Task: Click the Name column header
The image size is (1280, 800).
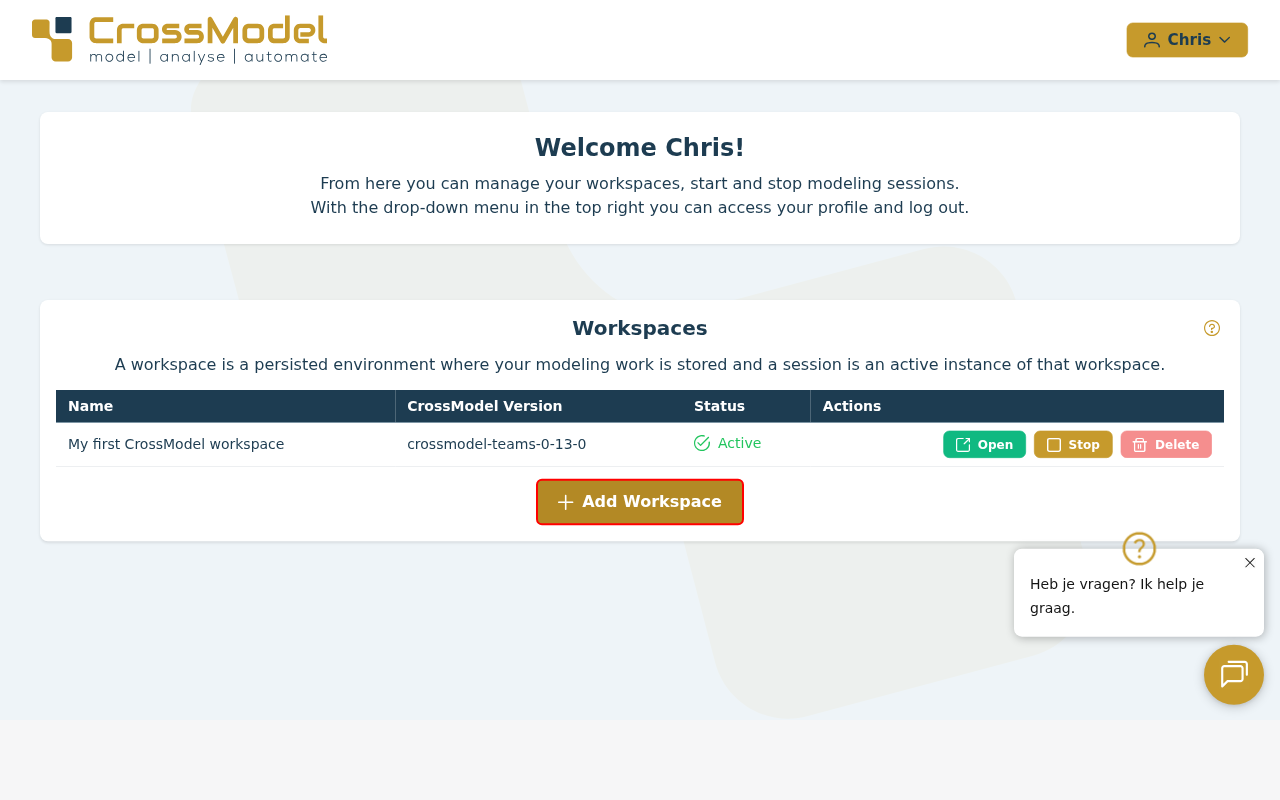Action: click(x=90, y=406)
